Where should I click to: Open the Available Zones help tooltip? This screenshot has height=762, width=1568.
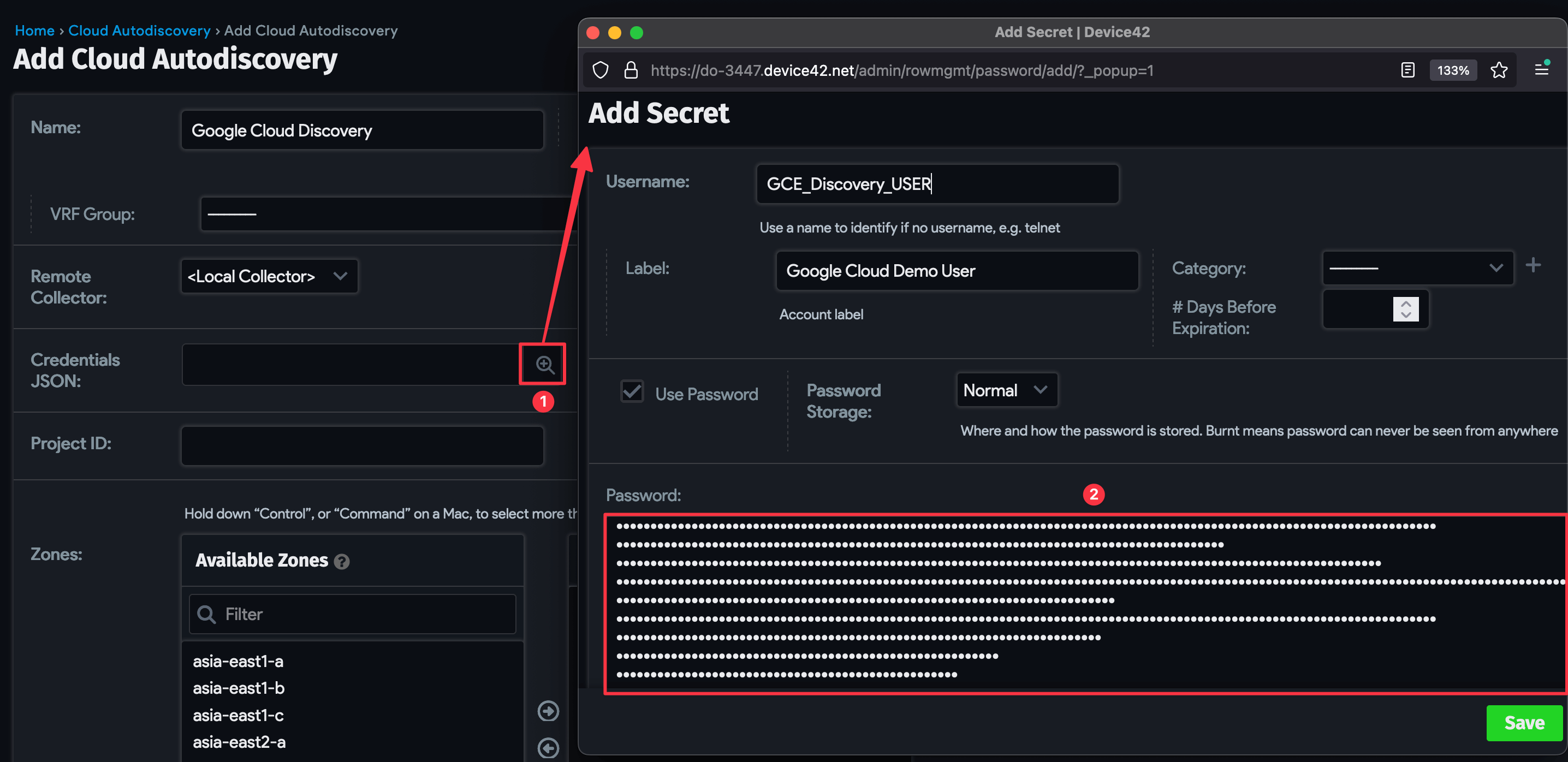pos(341,562)
